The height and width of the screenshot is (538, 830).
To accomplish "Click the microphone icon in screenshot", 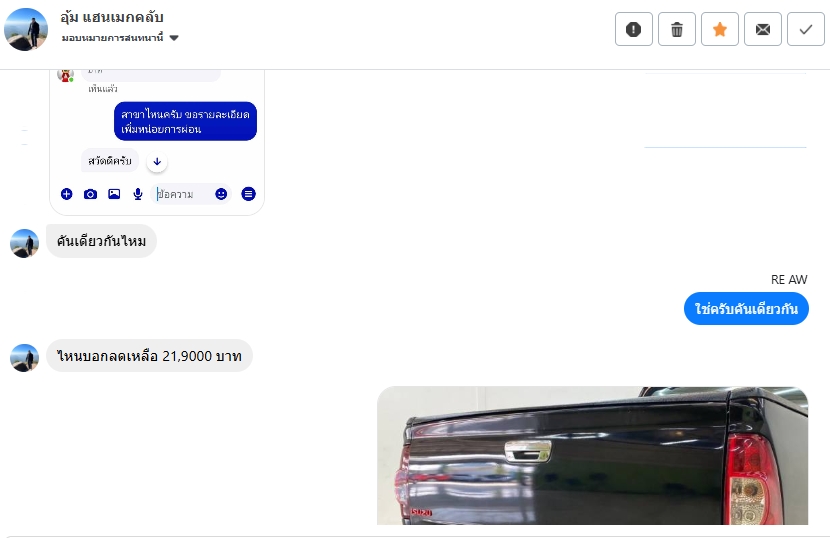I will click(x=138, y=194).
